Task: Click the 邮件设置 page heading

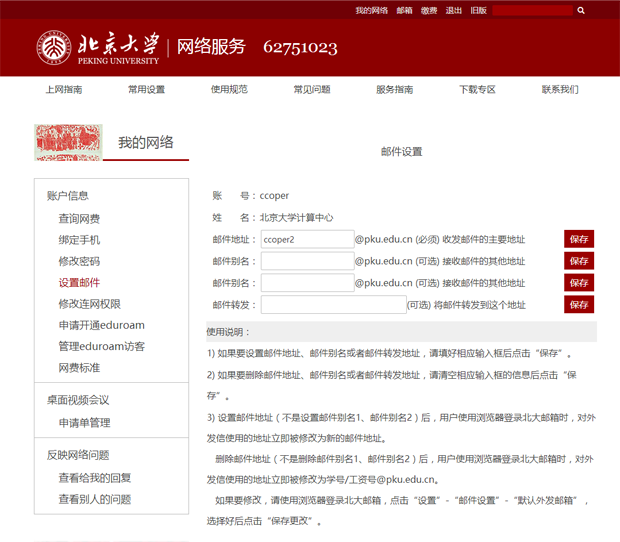Action: coord(401,152)
